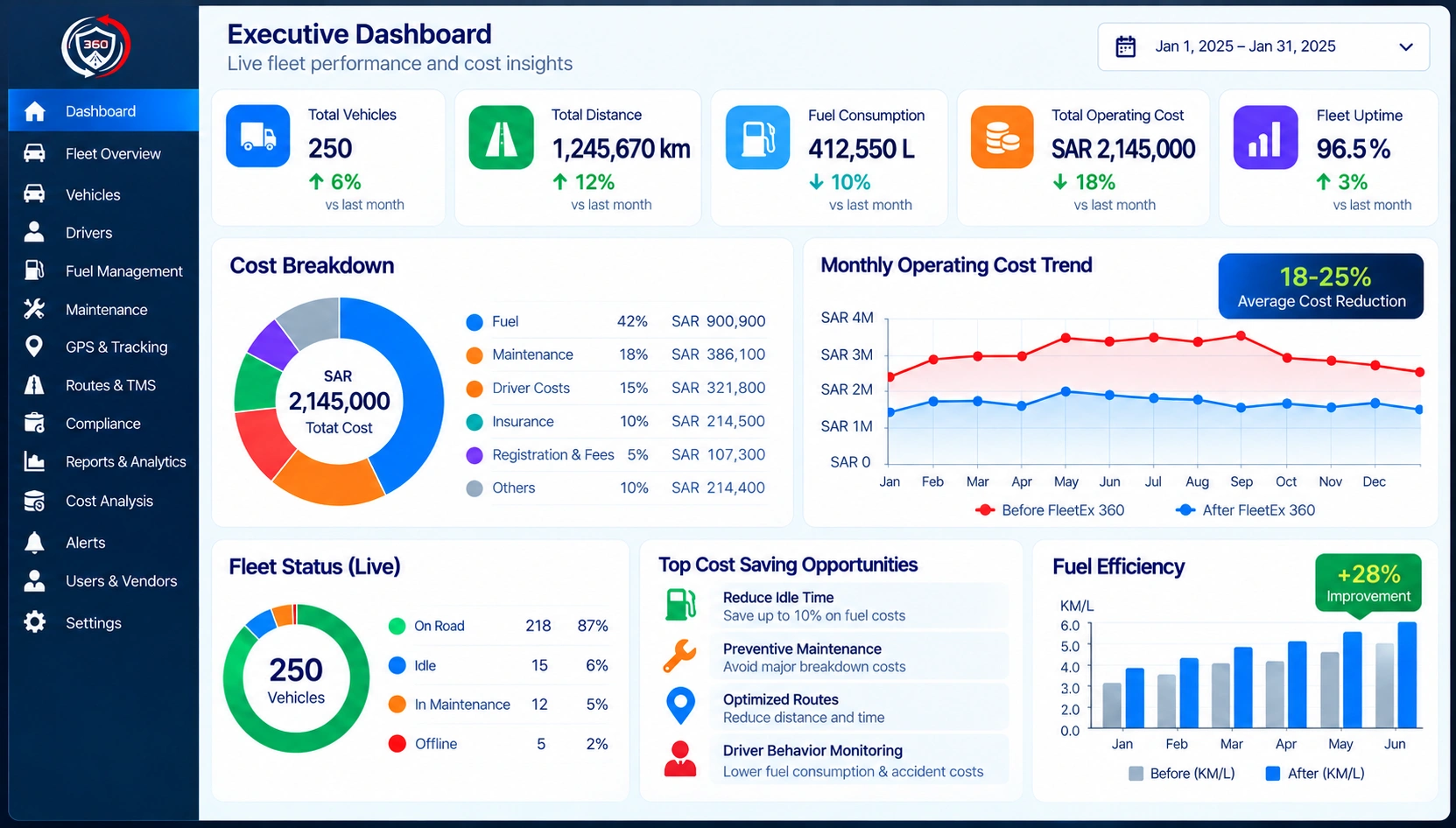Click the blue fuel pump icon on Fuel Consumption
1456x828 pixels.
pyautogui.click(x=758, y=137)
